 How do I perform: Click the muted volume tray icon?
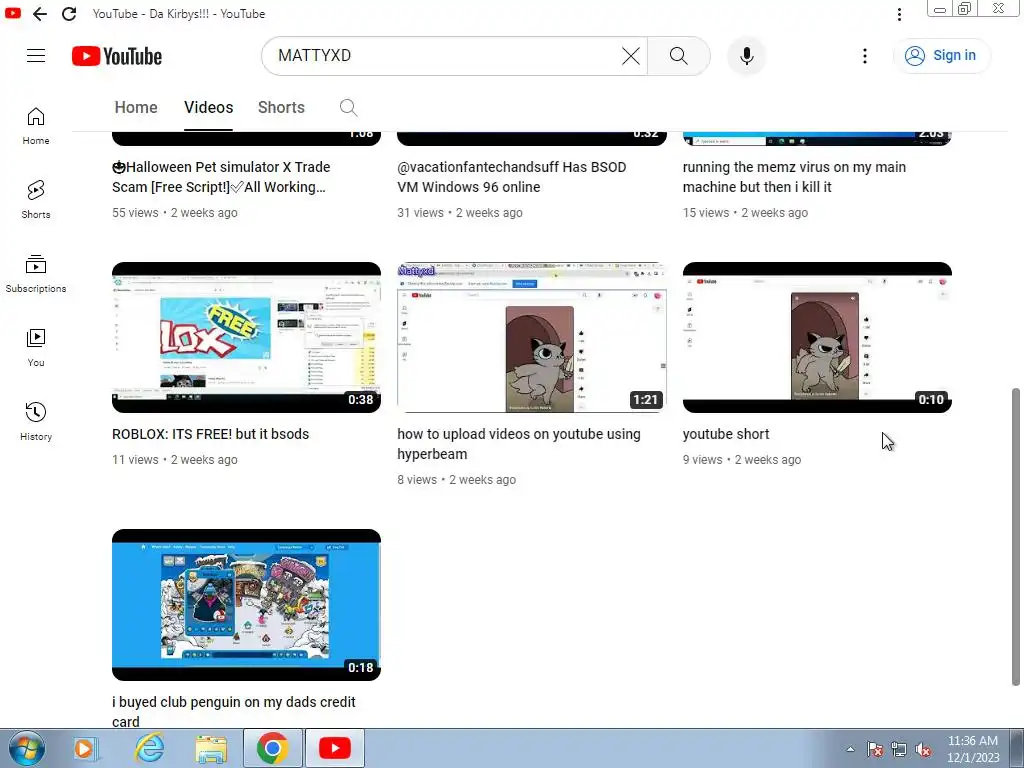tap(923, 749)
